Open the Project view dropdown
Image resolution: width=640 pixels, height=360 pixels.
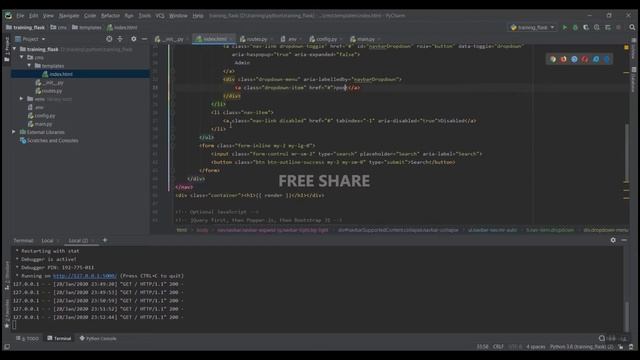pos(30,39)
